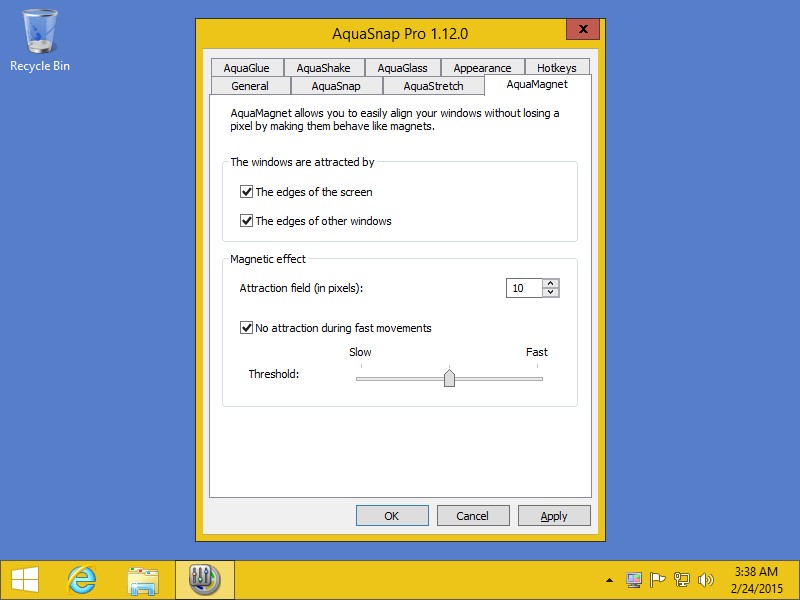This screenshot has height=600, width=800.
Task: Open the Action Center flag icon
Action: [x=657, y=580]
